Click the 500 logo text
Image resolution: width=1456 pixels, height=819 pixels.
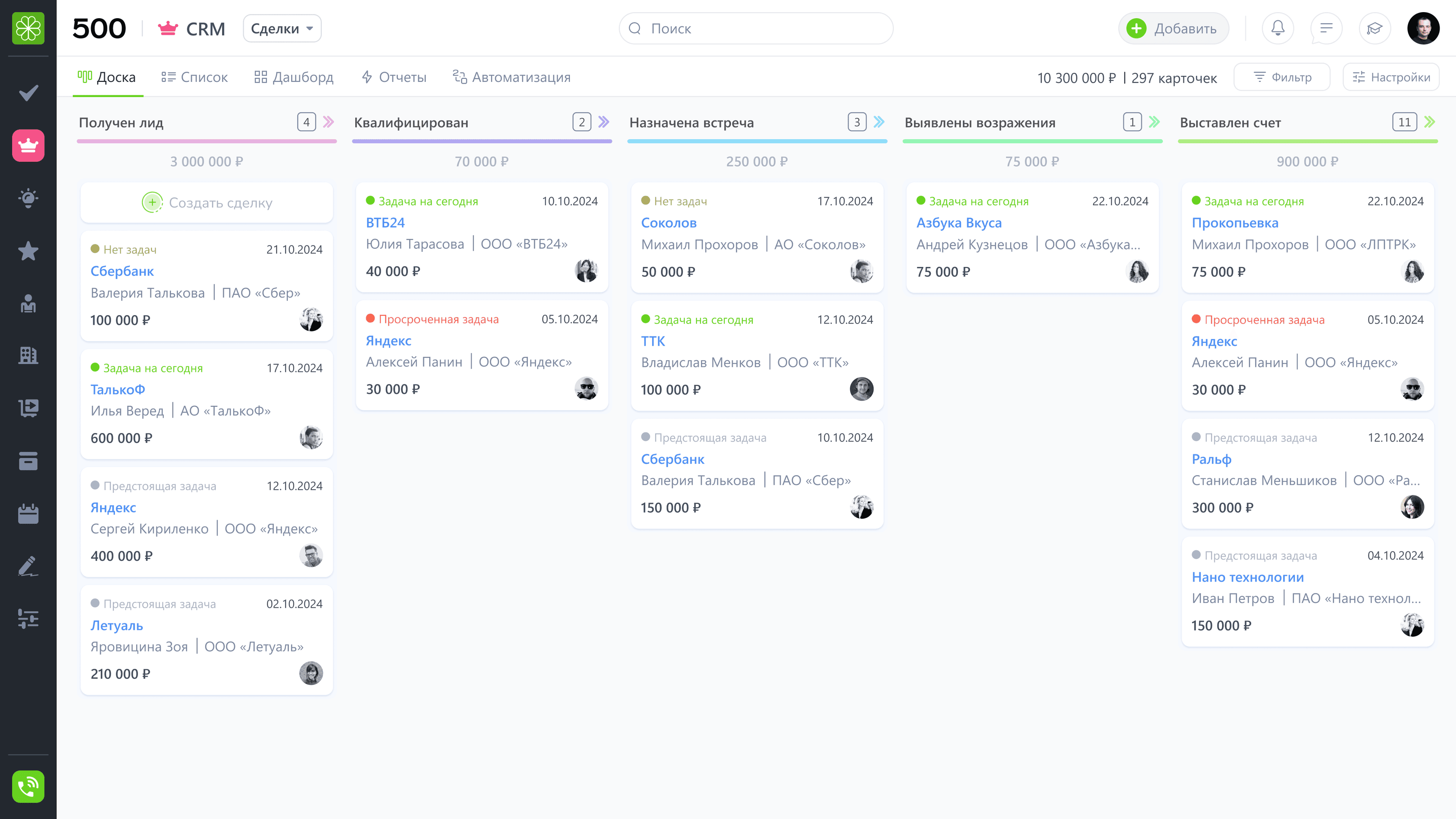(x=99, y=28)
